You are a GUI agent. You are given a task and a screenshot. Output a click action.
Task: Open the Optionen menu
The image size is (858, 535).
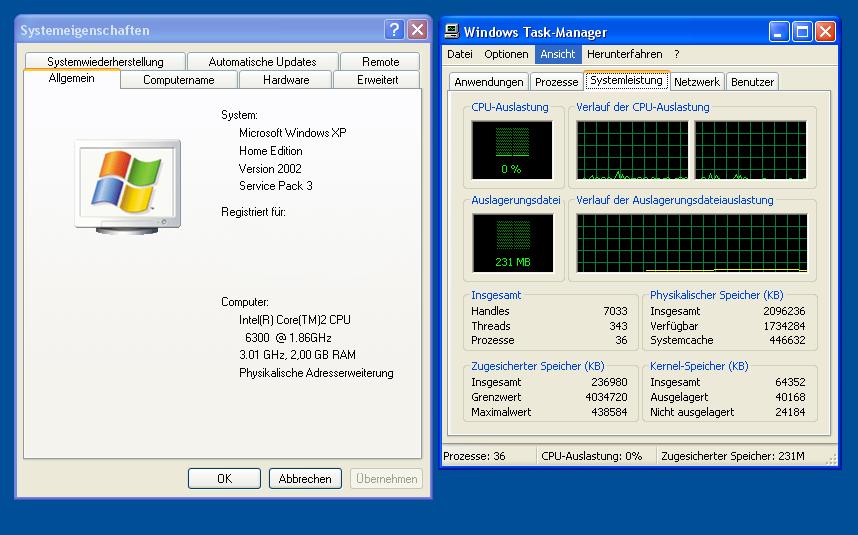point(506,54)
